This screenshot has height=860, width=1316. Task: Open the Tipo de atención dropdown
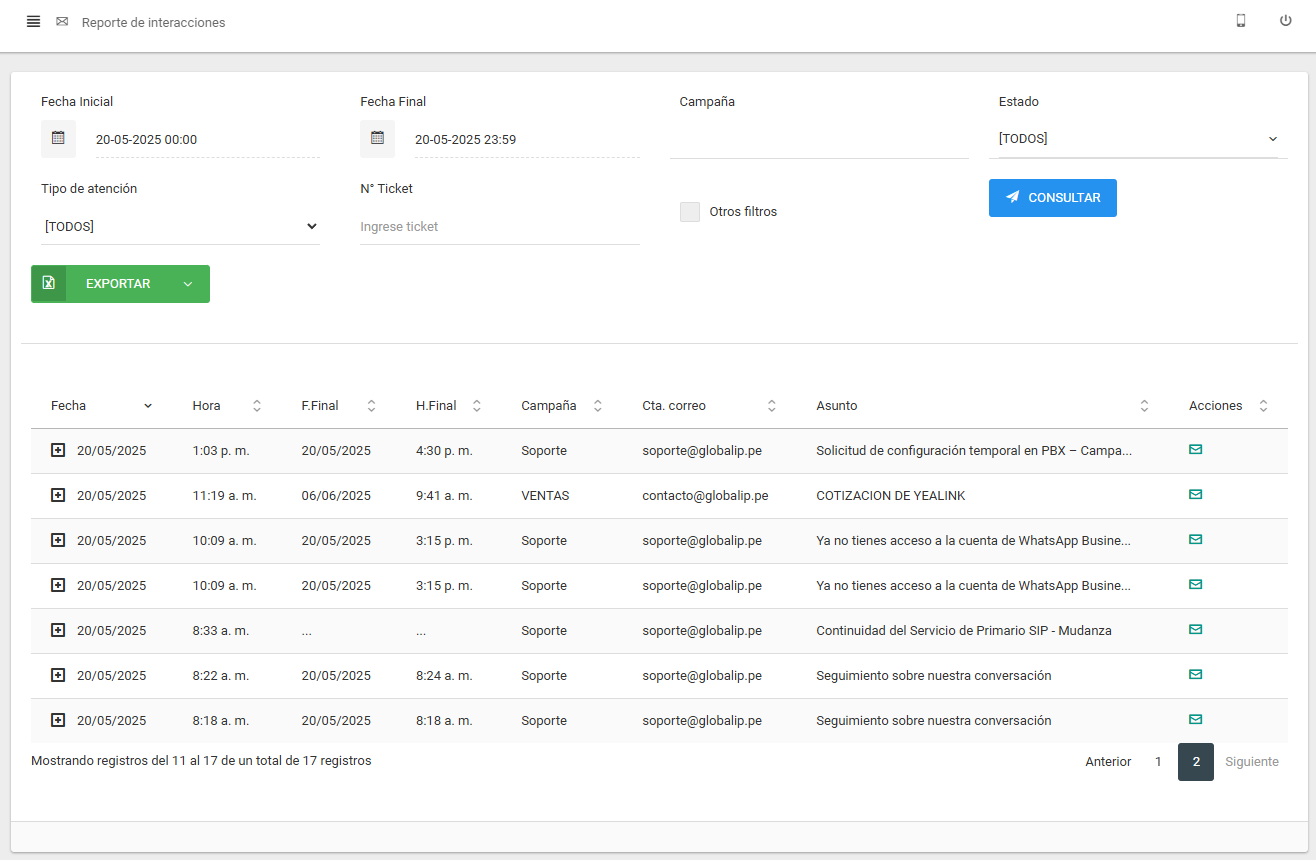(180, 227)
